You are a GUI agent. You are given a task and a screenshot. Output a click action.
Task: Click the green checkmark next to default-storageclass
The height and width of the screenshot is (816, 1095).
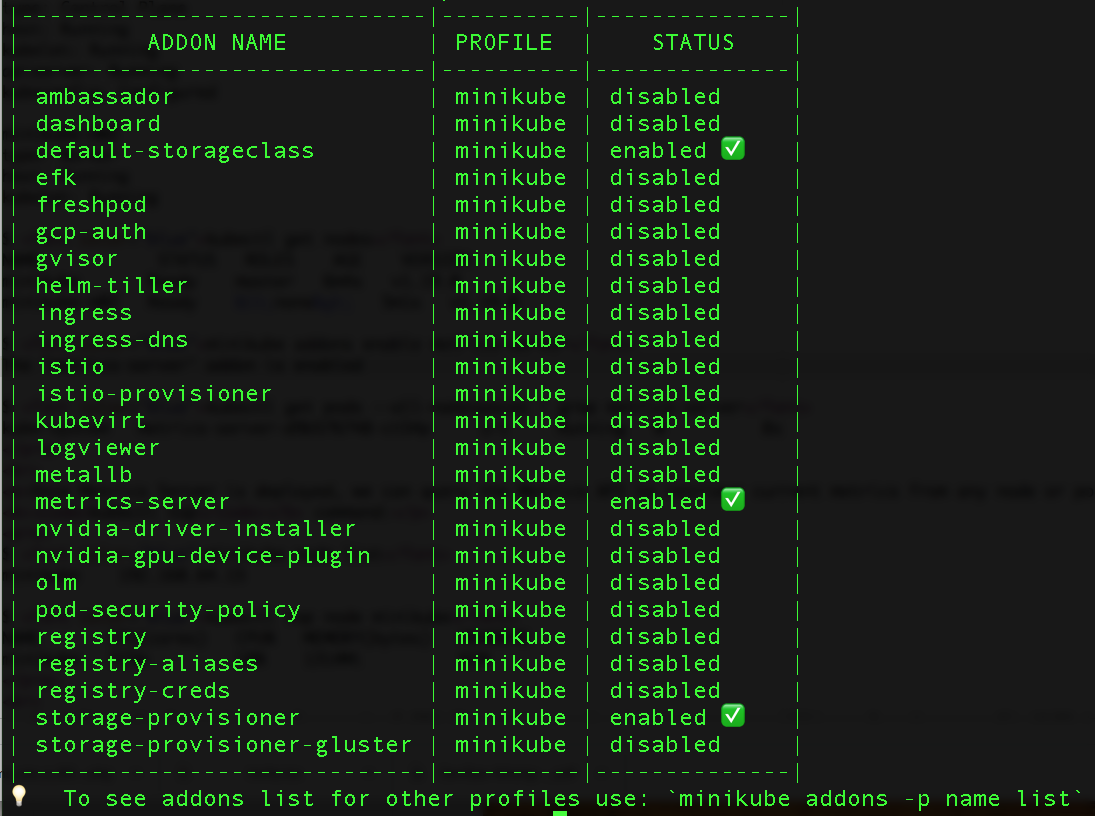pos(733,149)
